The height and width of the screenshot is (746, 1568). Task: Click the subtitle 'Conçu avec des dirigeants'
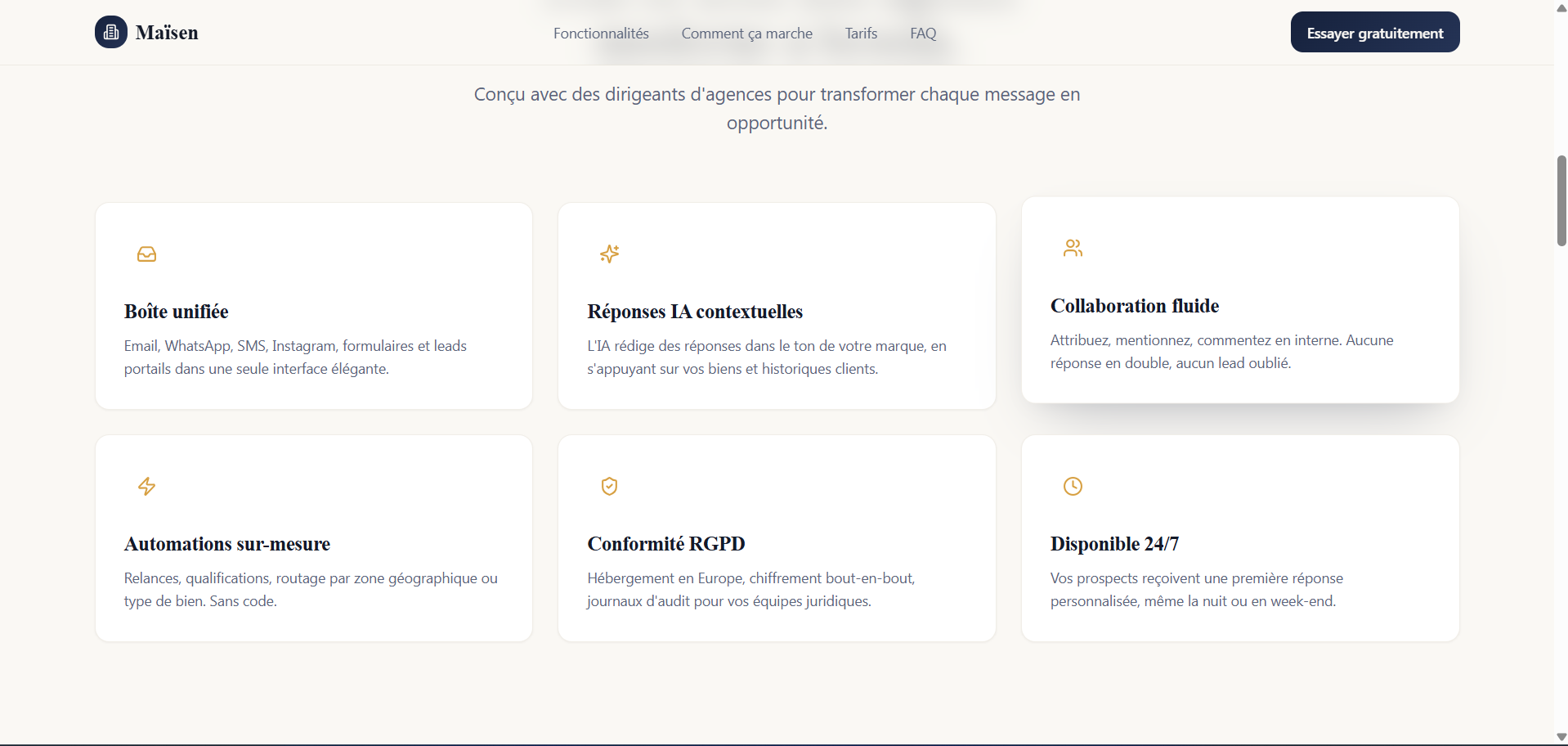click(777, 108)
